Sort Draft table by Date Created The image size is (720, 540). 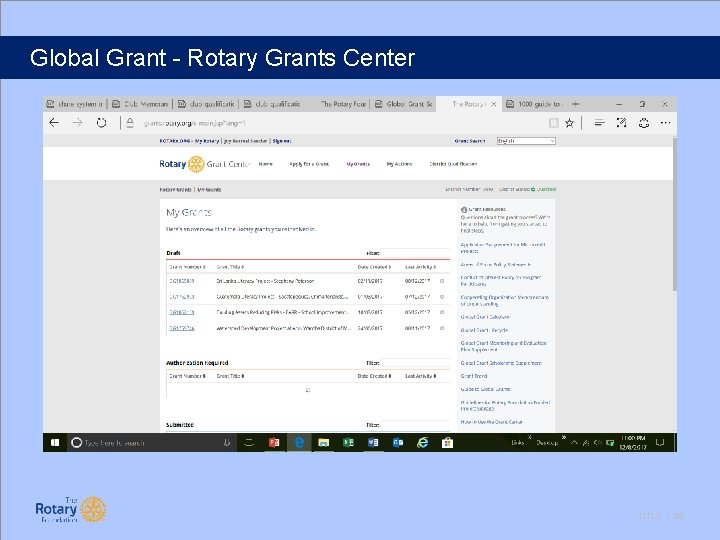374,267
